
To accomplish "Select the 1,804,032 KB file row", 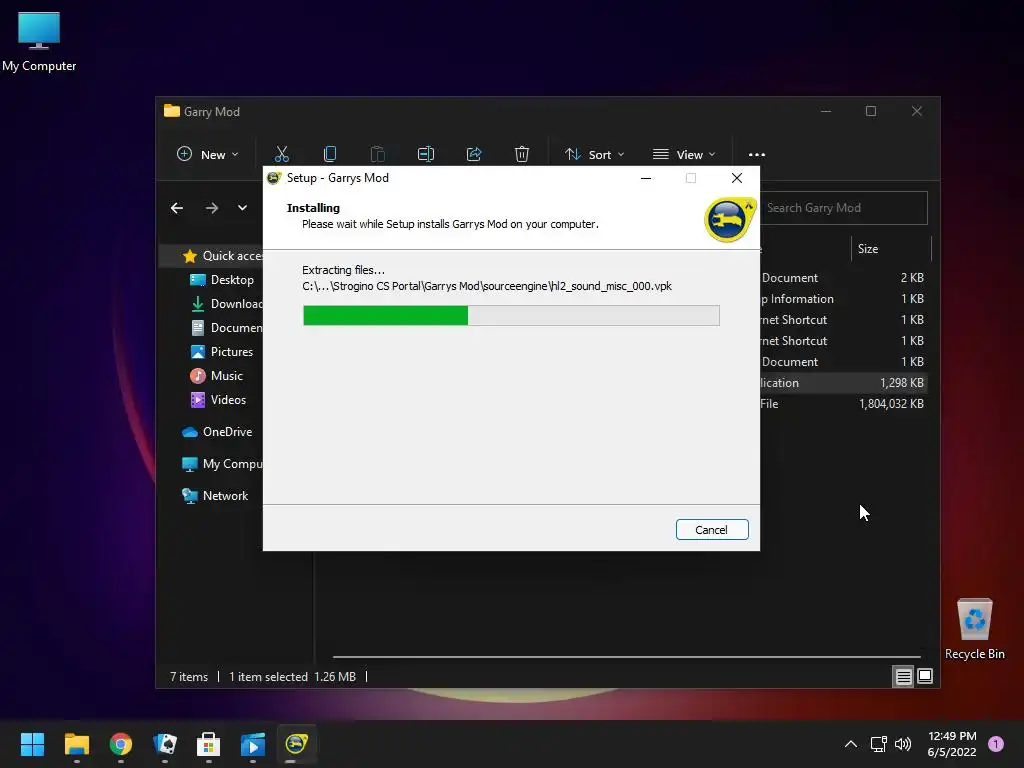I will click(x=844, y=404).
